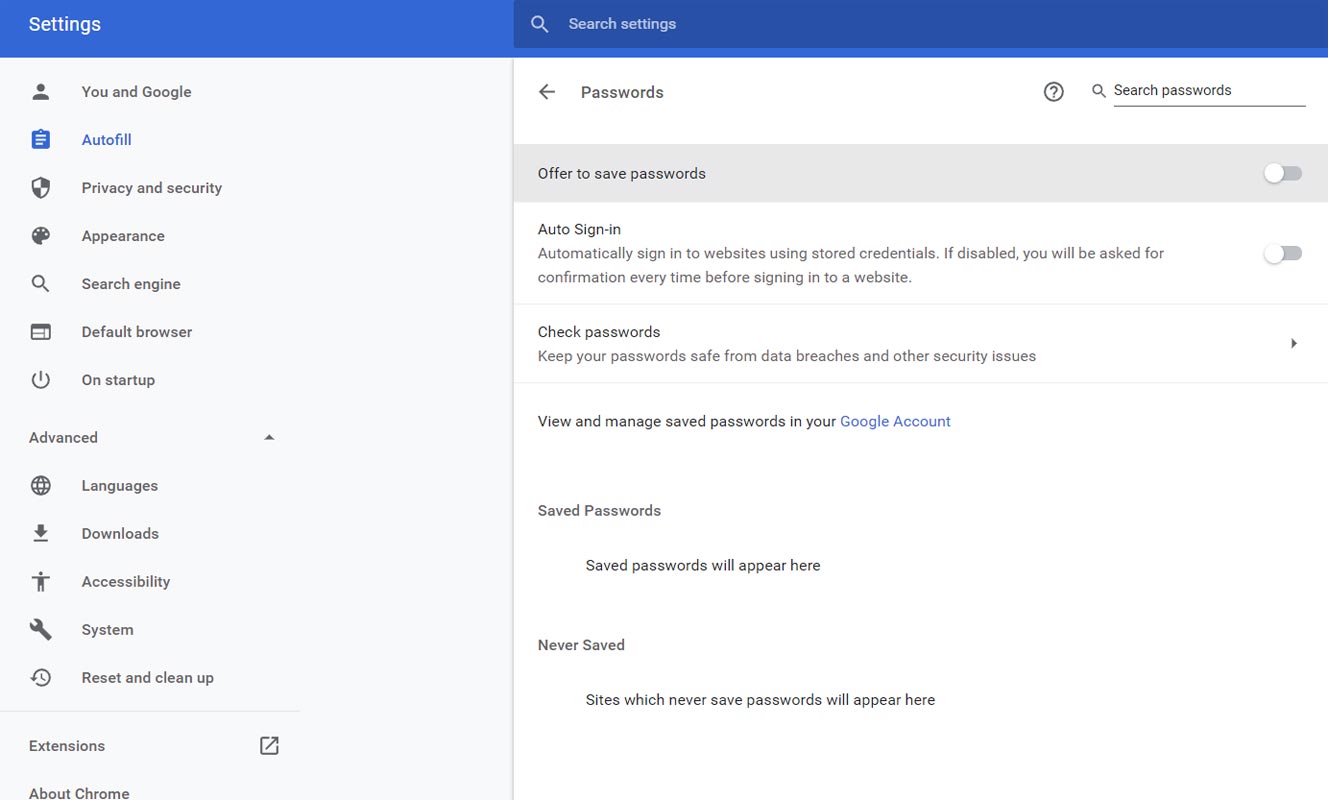Screen dimensions: 1328x800
Task: Click the Autofill clipboard icon
Action: pyautogui.click(x=40, y=140)
